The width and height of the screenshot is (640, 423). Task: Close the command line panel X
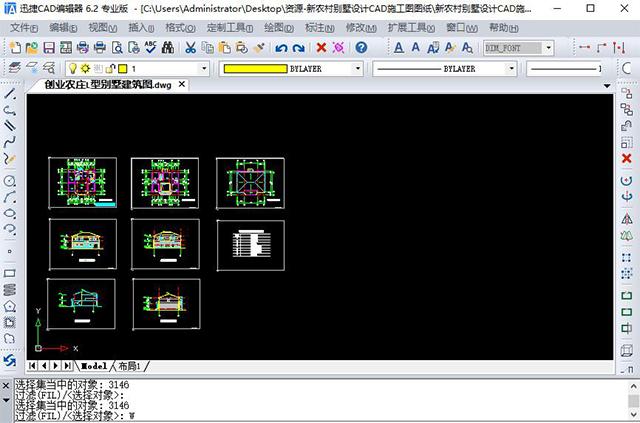pyautogui.click(x=6, y=386)
